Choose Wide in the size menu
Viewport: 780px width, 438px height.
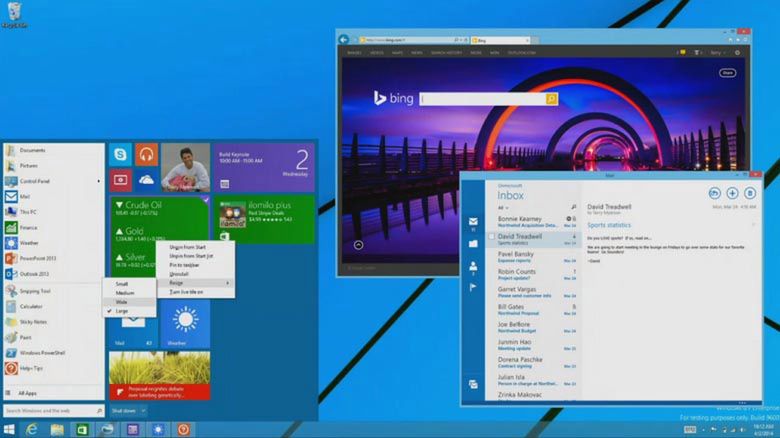point(122,302)
